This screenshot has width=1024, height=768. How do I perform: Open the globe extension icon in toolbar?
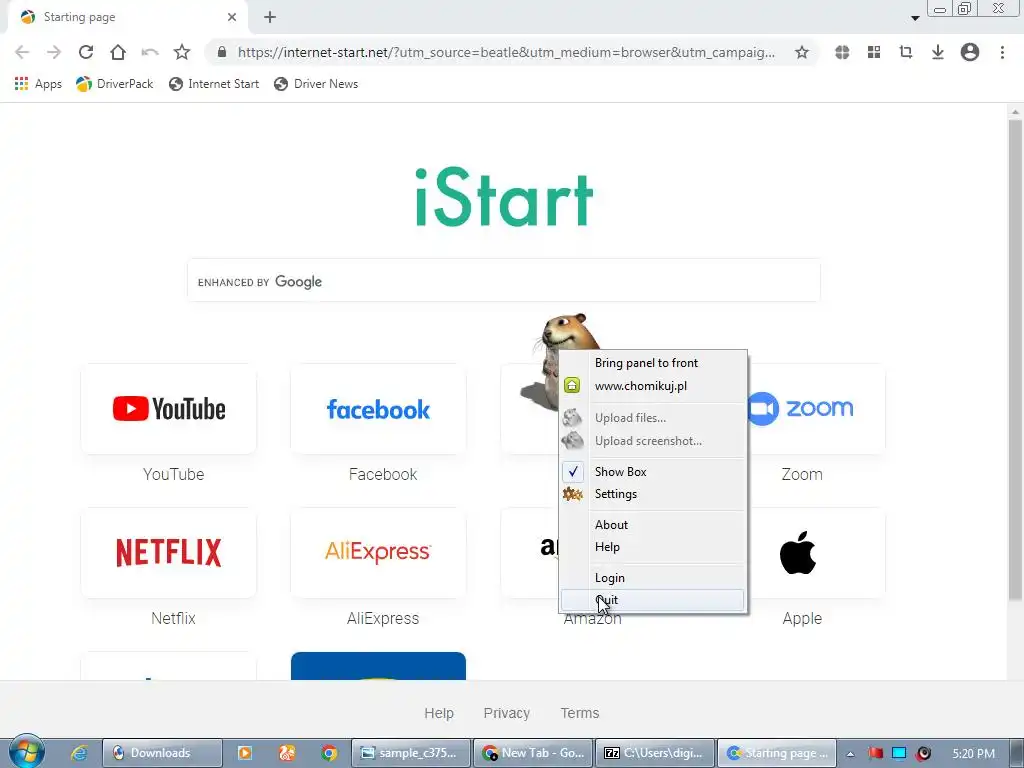click(842, 52)
